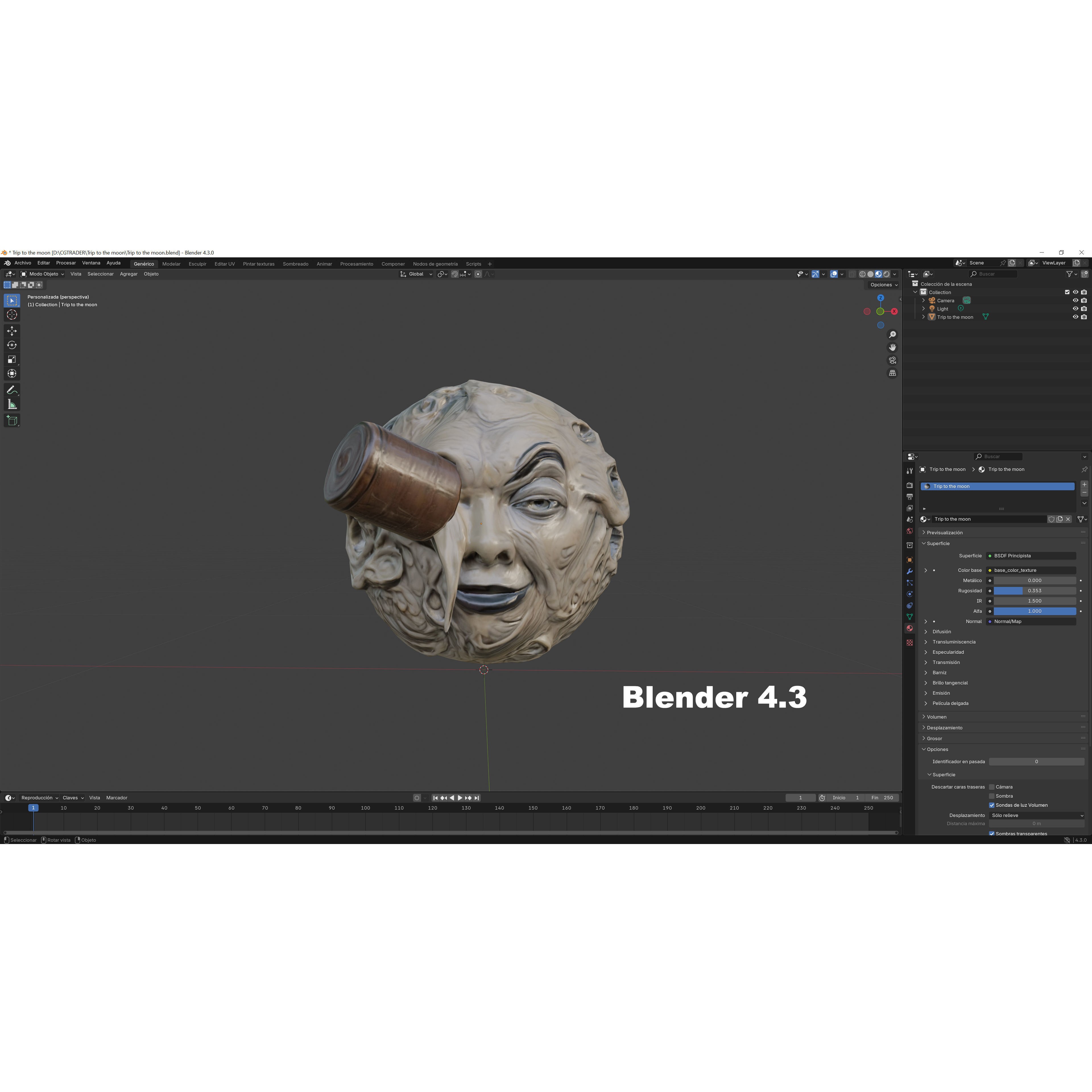The height and width of the screenshot is (1092, 1092).
Task: Select the Rotate tool
Action: click(12, 345)
